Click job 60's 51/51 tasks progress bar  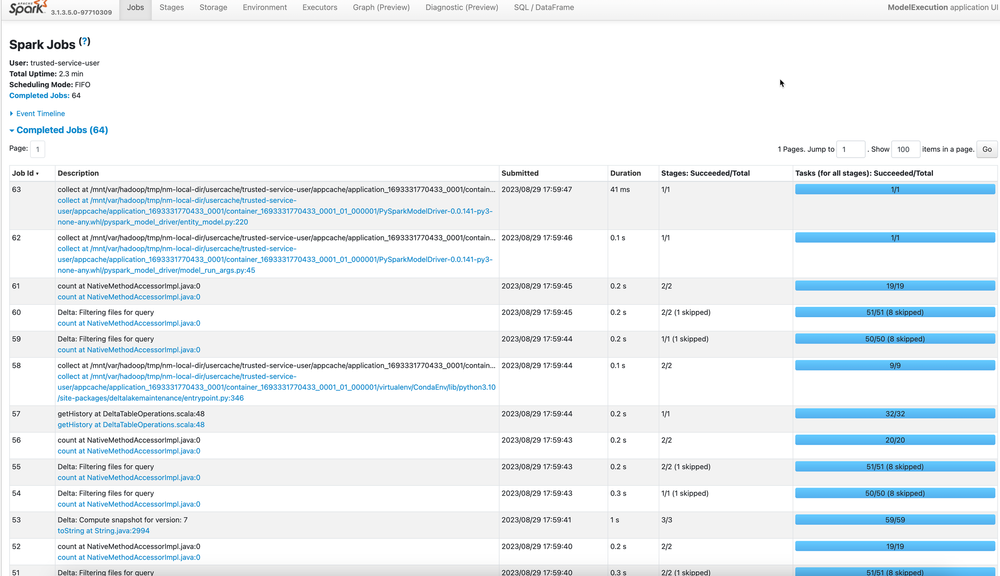[895, 312]
